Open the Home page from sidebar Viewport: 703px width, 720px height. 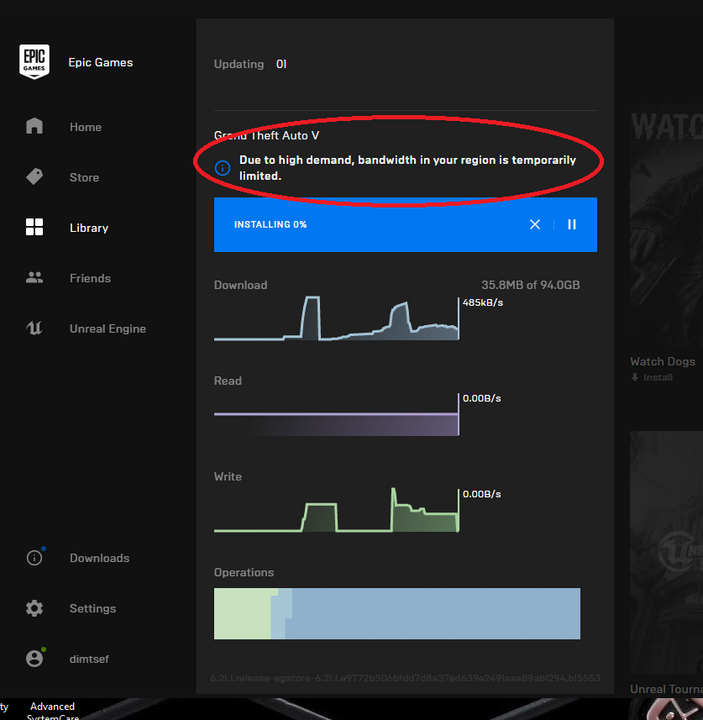(85, 127)
